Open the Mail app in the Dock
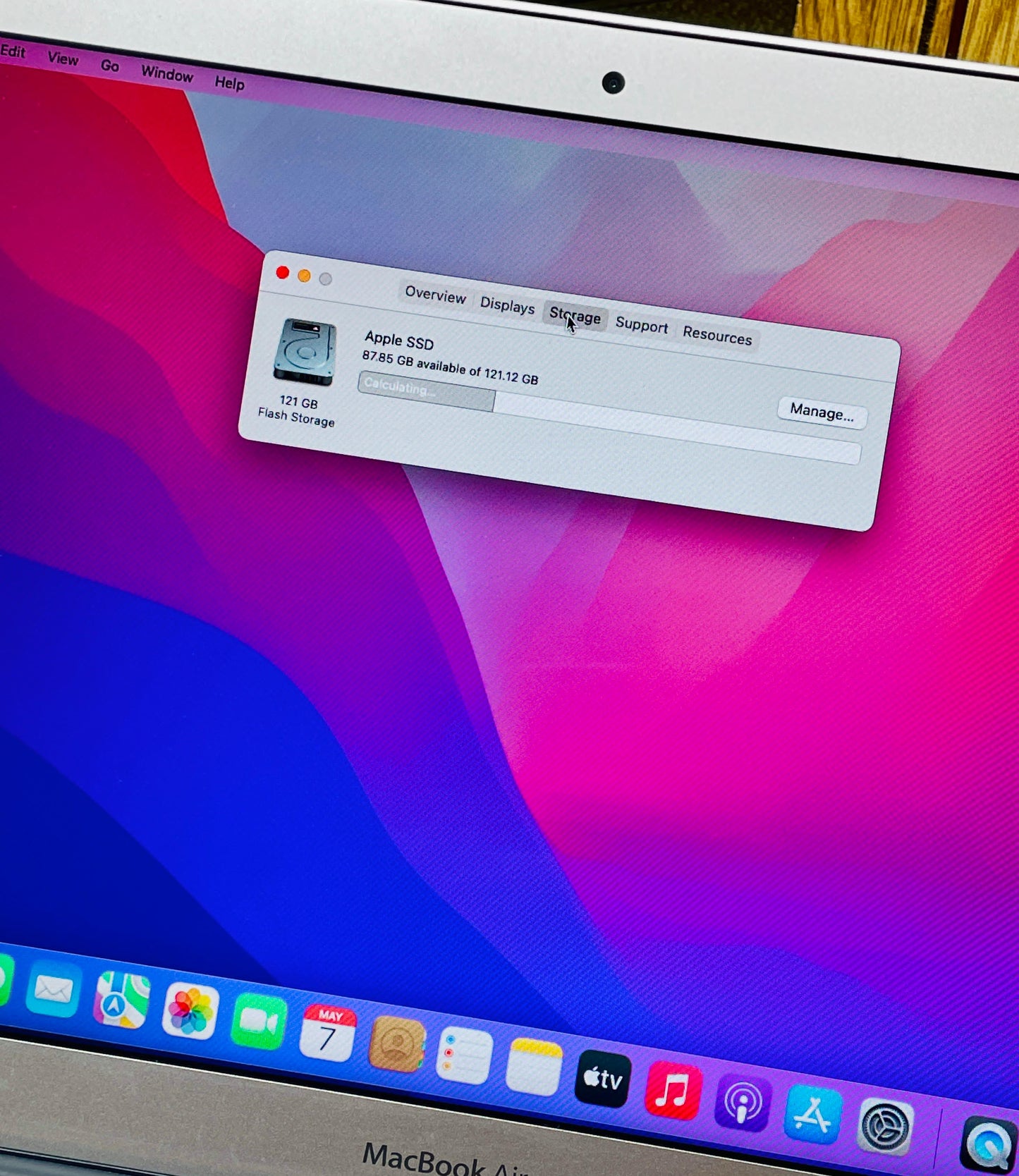The image size is (1019, 1176). (53, 989)
